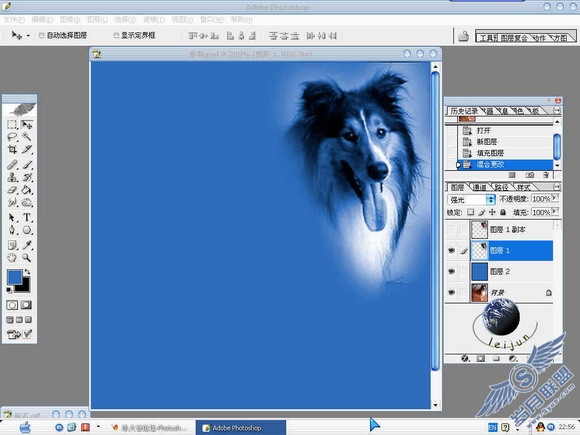Screen dimensions: 580x435
Task: Hide 图层 2 via its eye icon
Action: tap(451, 271)
